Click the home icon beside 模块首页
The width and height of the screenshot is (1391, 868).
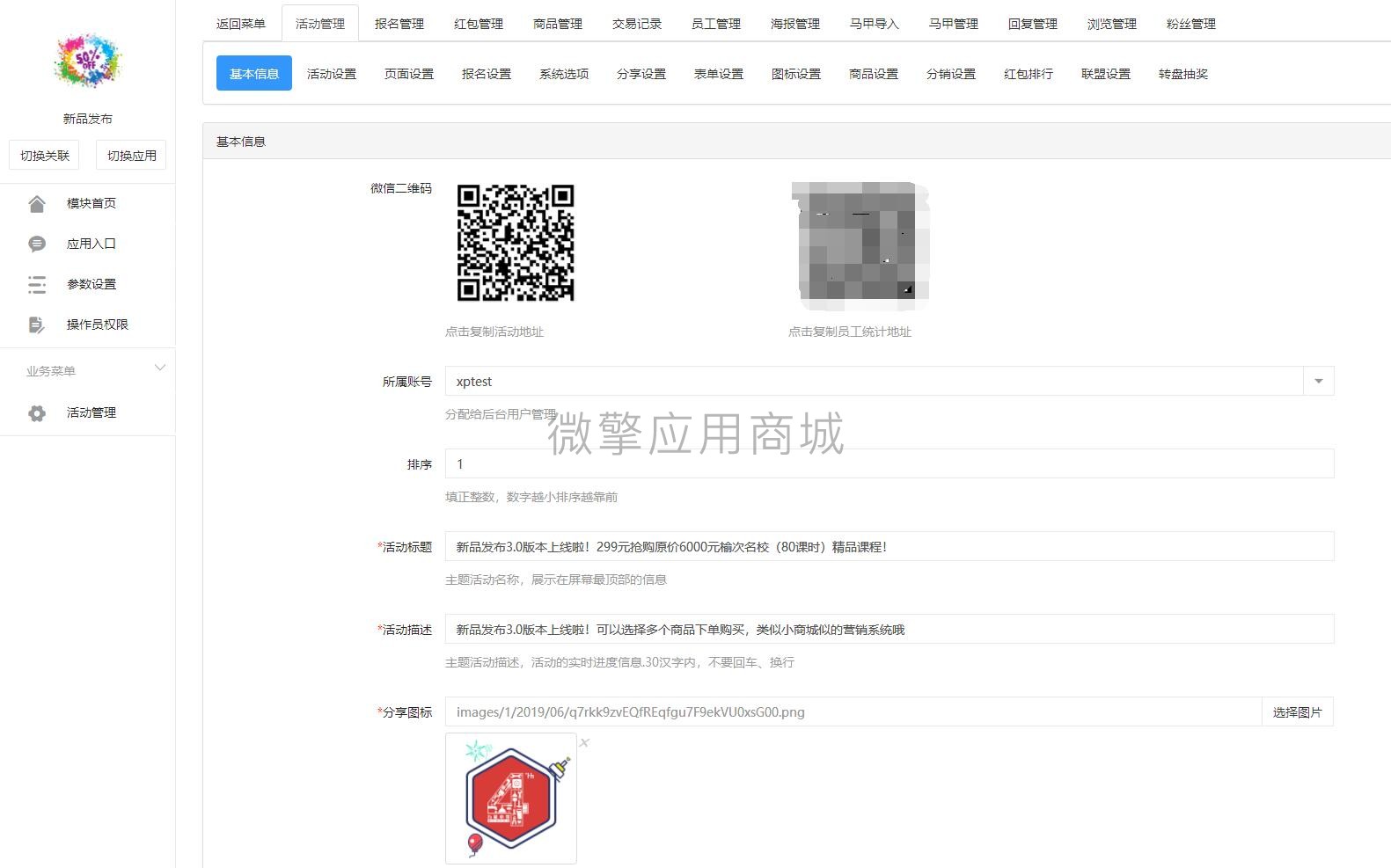[x=37, y=204]
